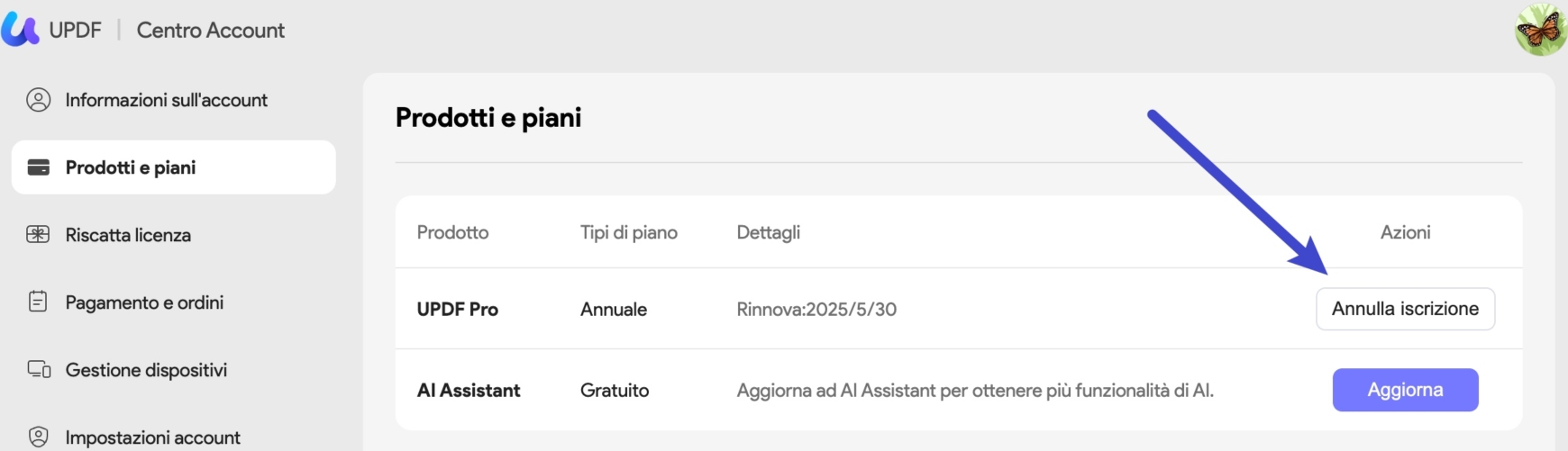Cancel subscription with Annulla iscrizione button

coord(1405,309)
